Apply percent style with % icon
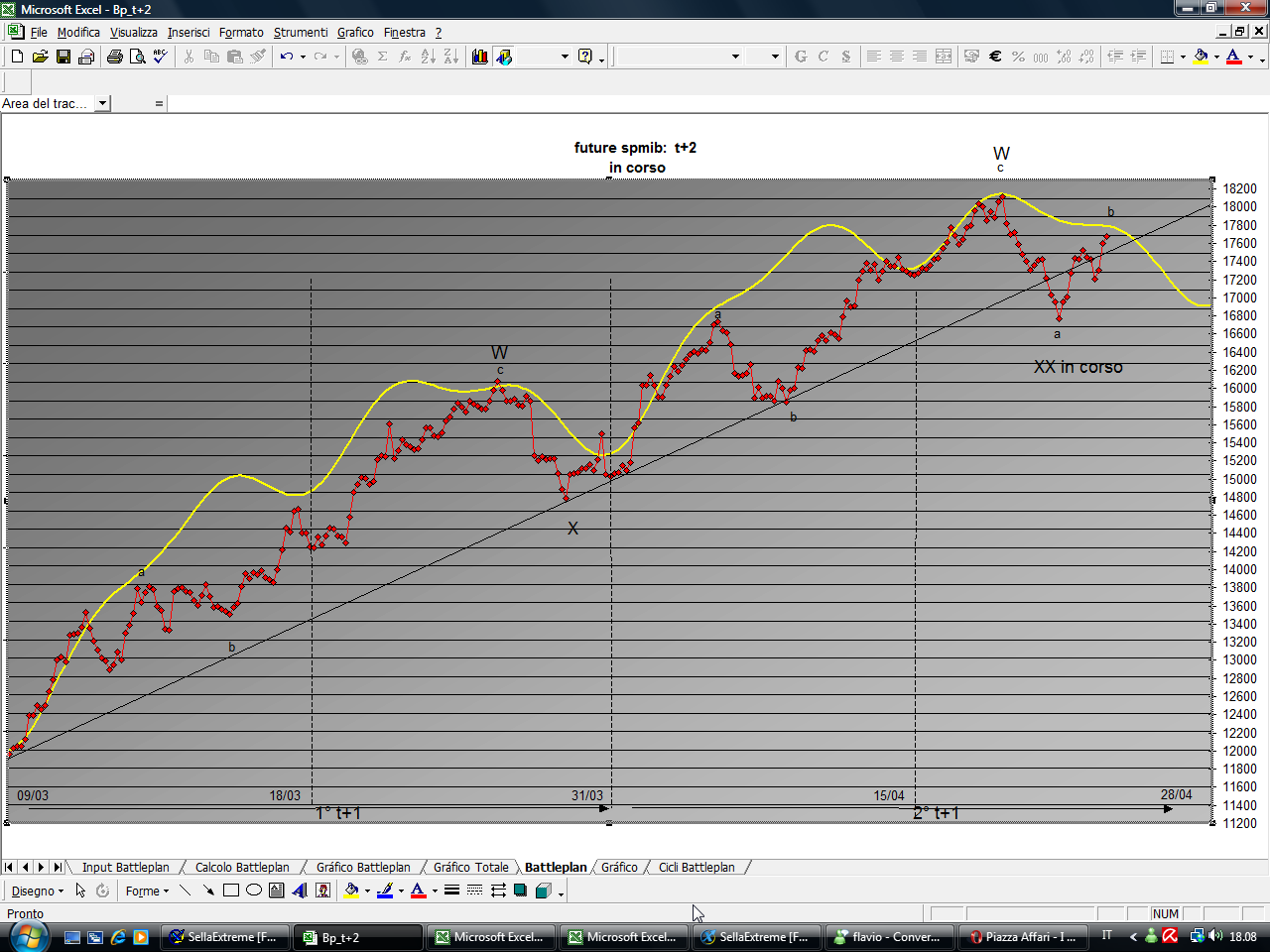 (x=1018, y=57)
